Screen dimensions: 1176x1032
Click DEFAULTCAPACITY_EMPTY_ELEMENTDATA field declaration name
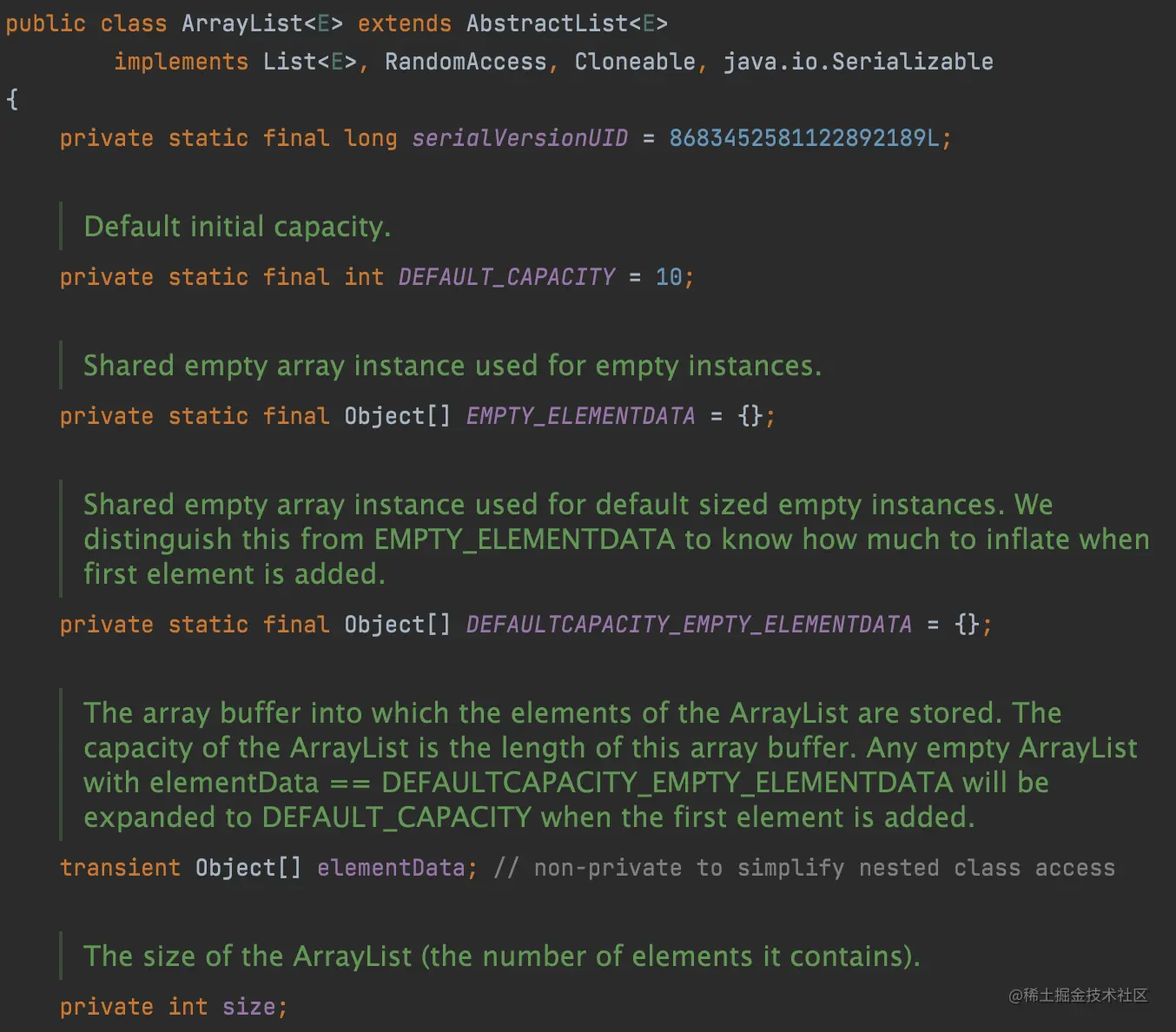pos(689,625)
